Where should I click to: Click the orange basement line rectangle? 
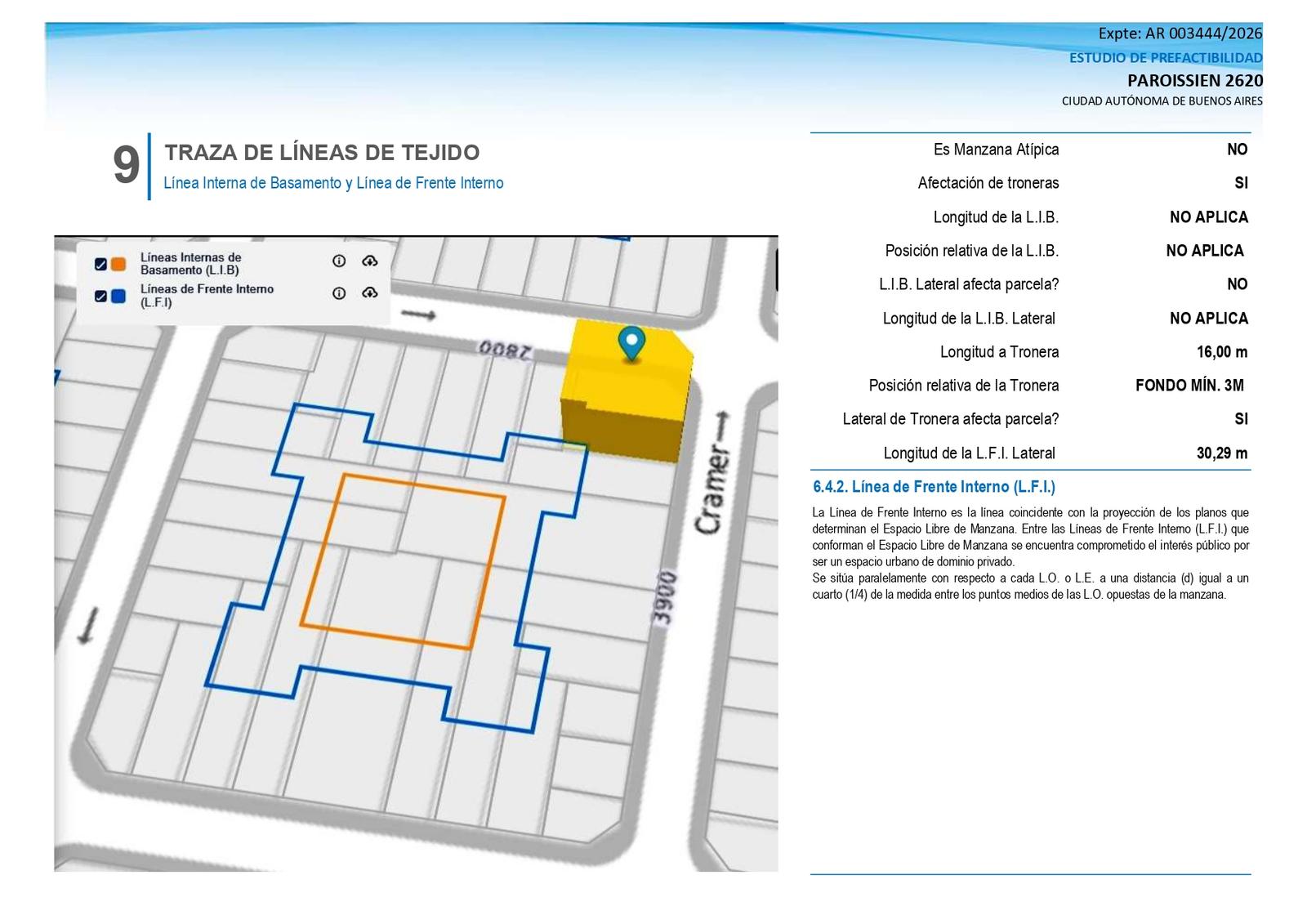tap(403, 562)
